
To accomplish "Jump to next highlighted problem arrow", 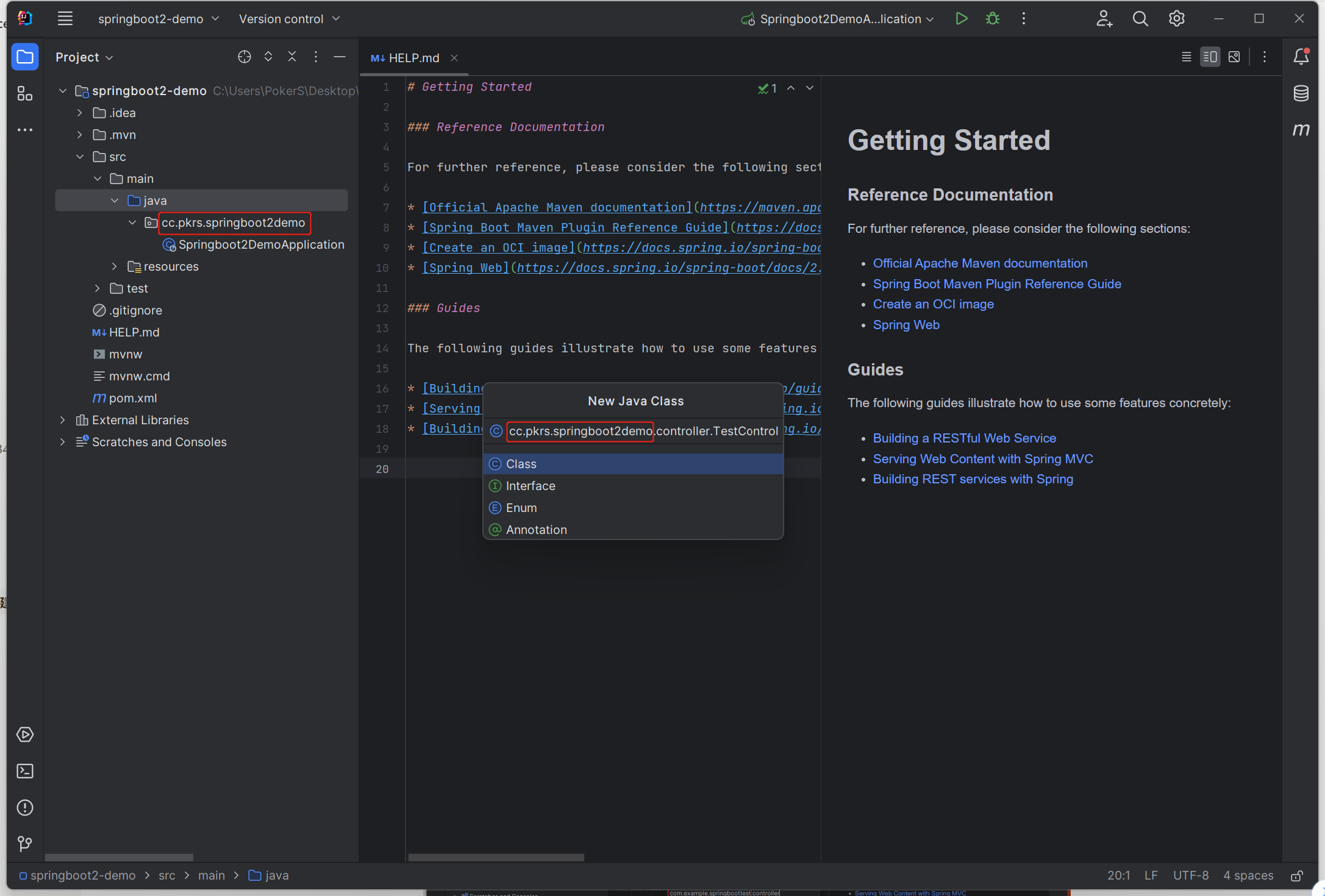I will pyautogui.click(x=810, y=88).
